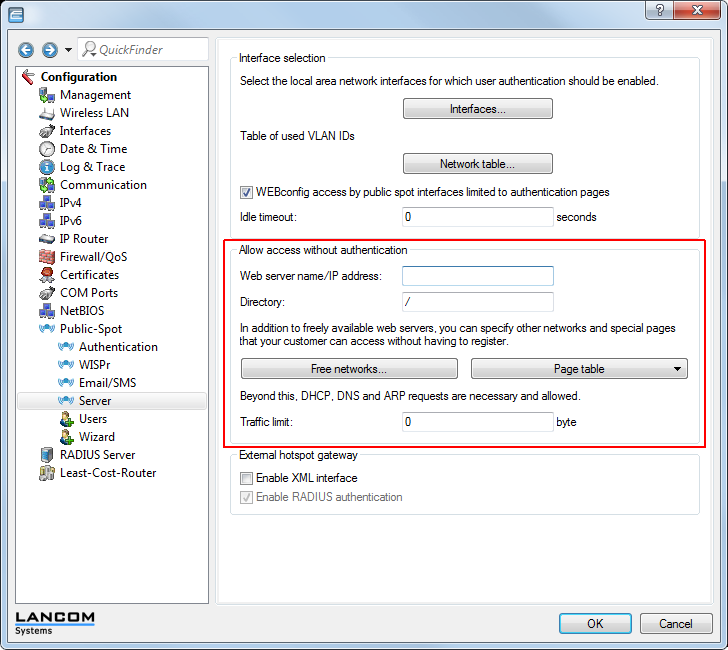
Task: Enable XML interface checkbox
Action: click(x=247, y=479)
